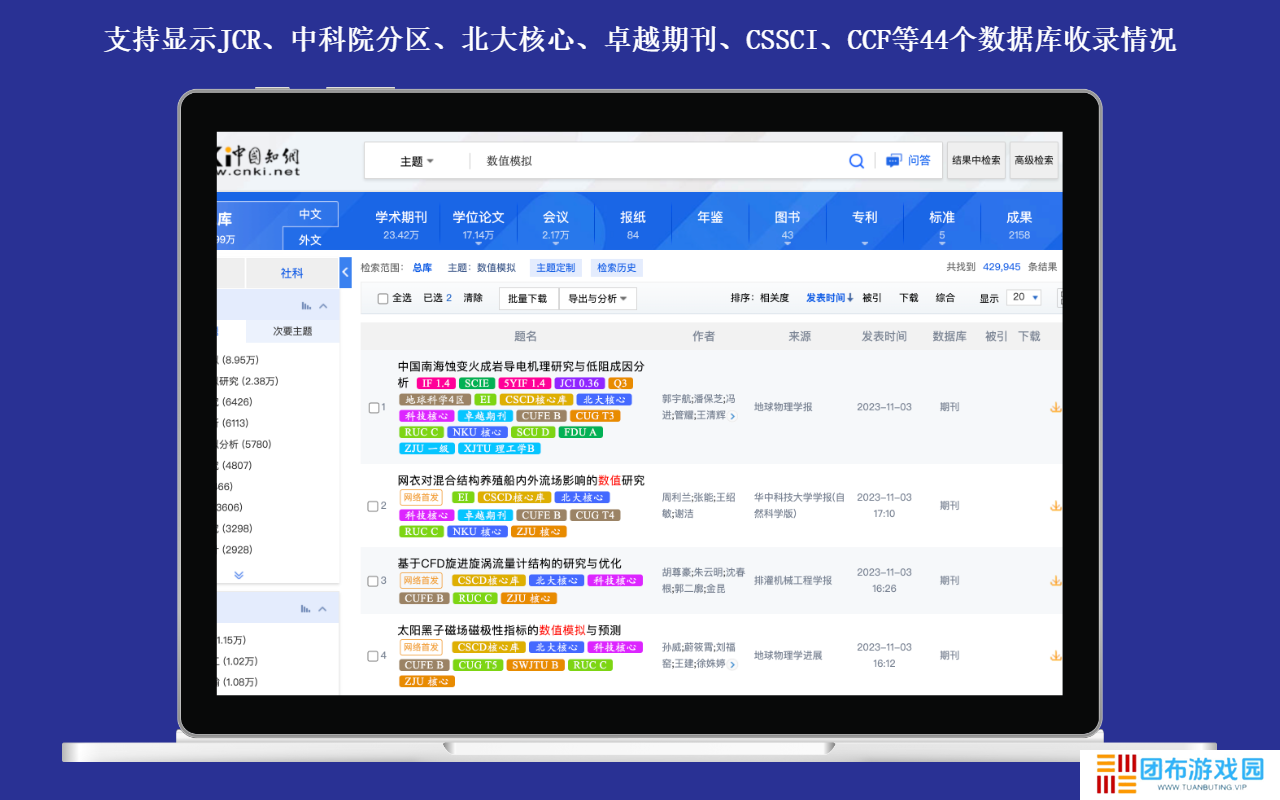Viewport: 1280px width, 800px height.
Task: Open the bar chart icon in the lower sidebar panel
Action: (x=306, y=608)
